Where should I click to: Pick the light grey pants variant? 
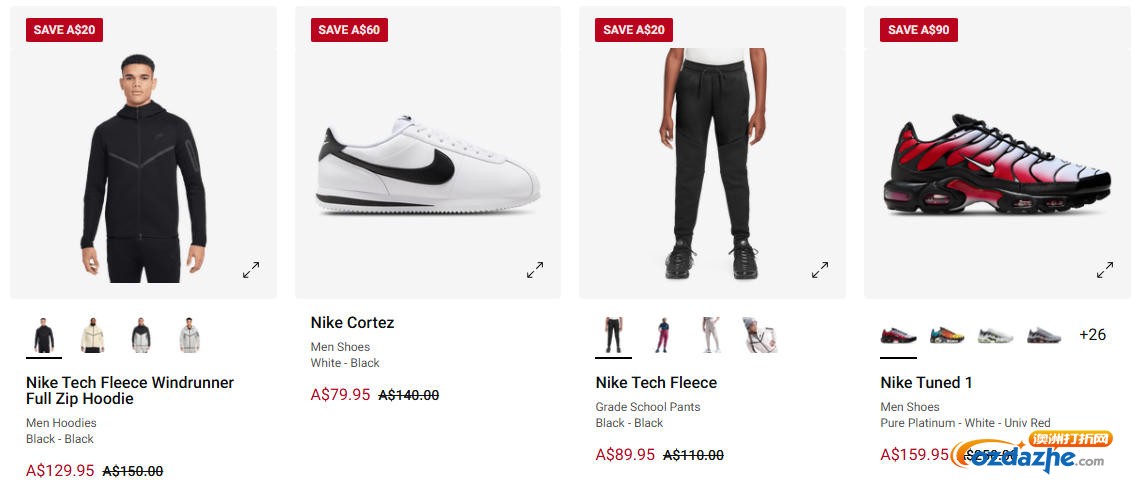(710, 336)
